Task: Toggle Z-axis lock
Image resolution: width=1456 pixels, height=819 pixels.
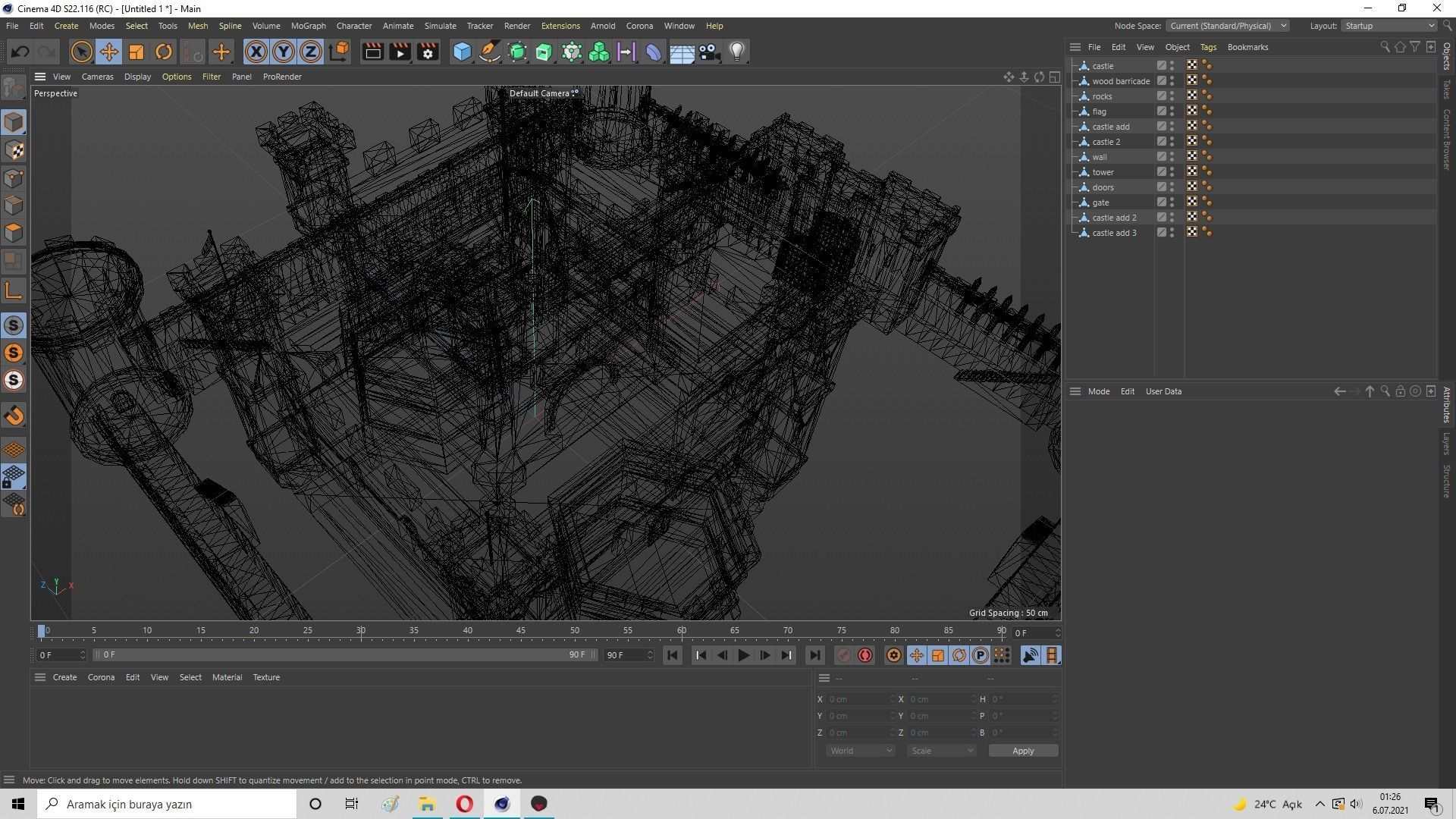Action: point(311,52)
